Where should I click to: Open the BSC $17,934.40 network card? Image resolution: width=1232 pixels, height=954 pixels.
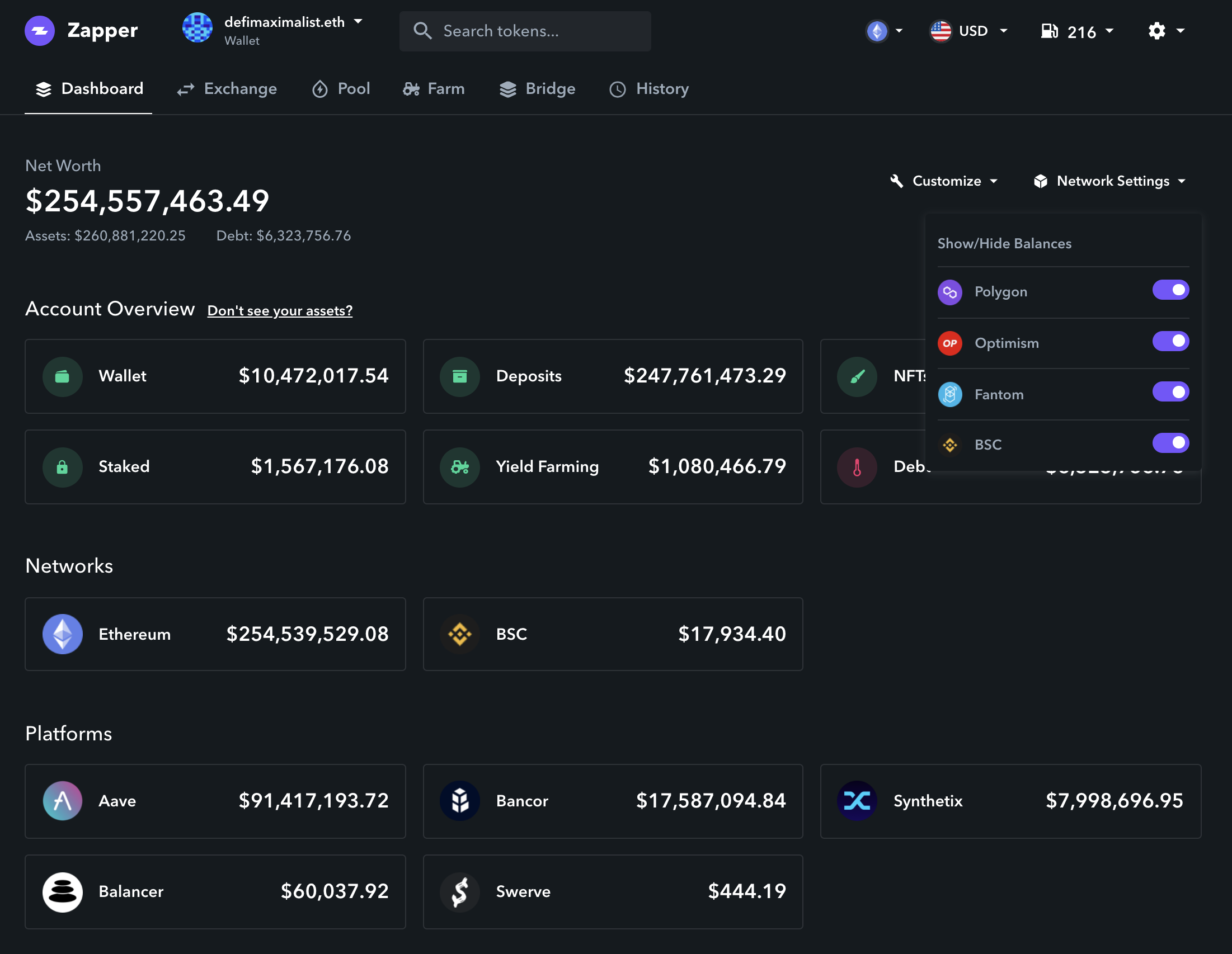click(613, 634)
